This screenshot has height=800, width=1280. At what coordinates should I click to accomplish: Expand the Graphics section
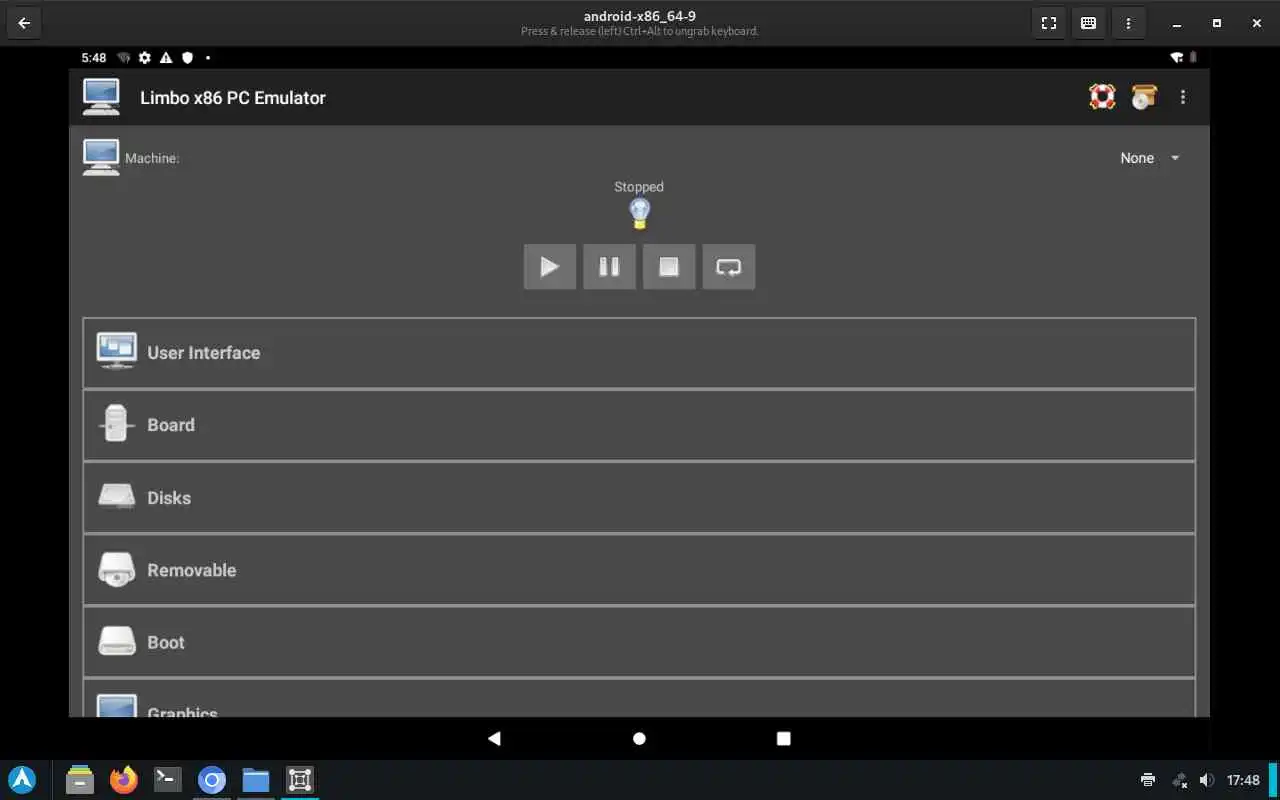click(639, 699)
